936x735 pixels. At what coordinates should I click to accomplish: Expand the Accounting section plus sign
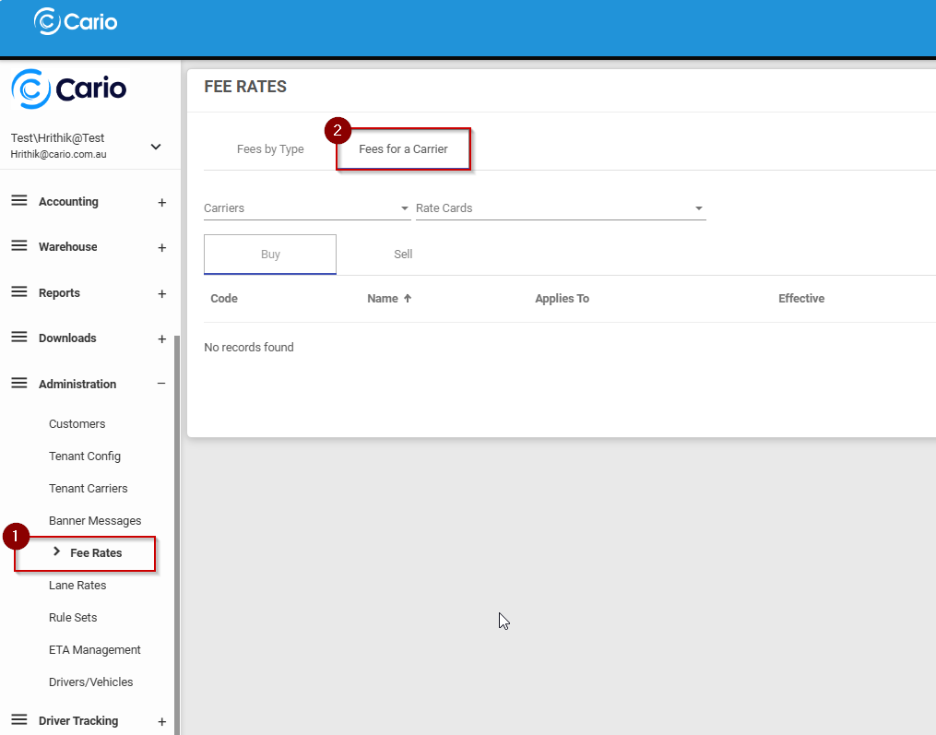(x=162, y=202)
